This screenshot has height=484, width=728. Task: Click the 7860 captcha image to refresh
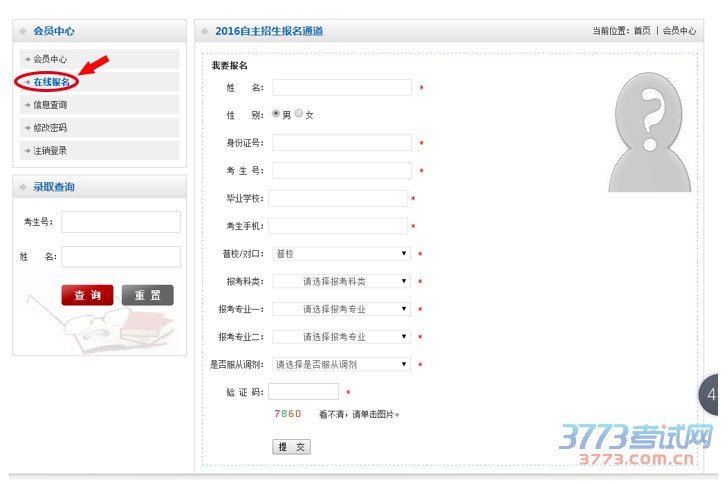287,414
